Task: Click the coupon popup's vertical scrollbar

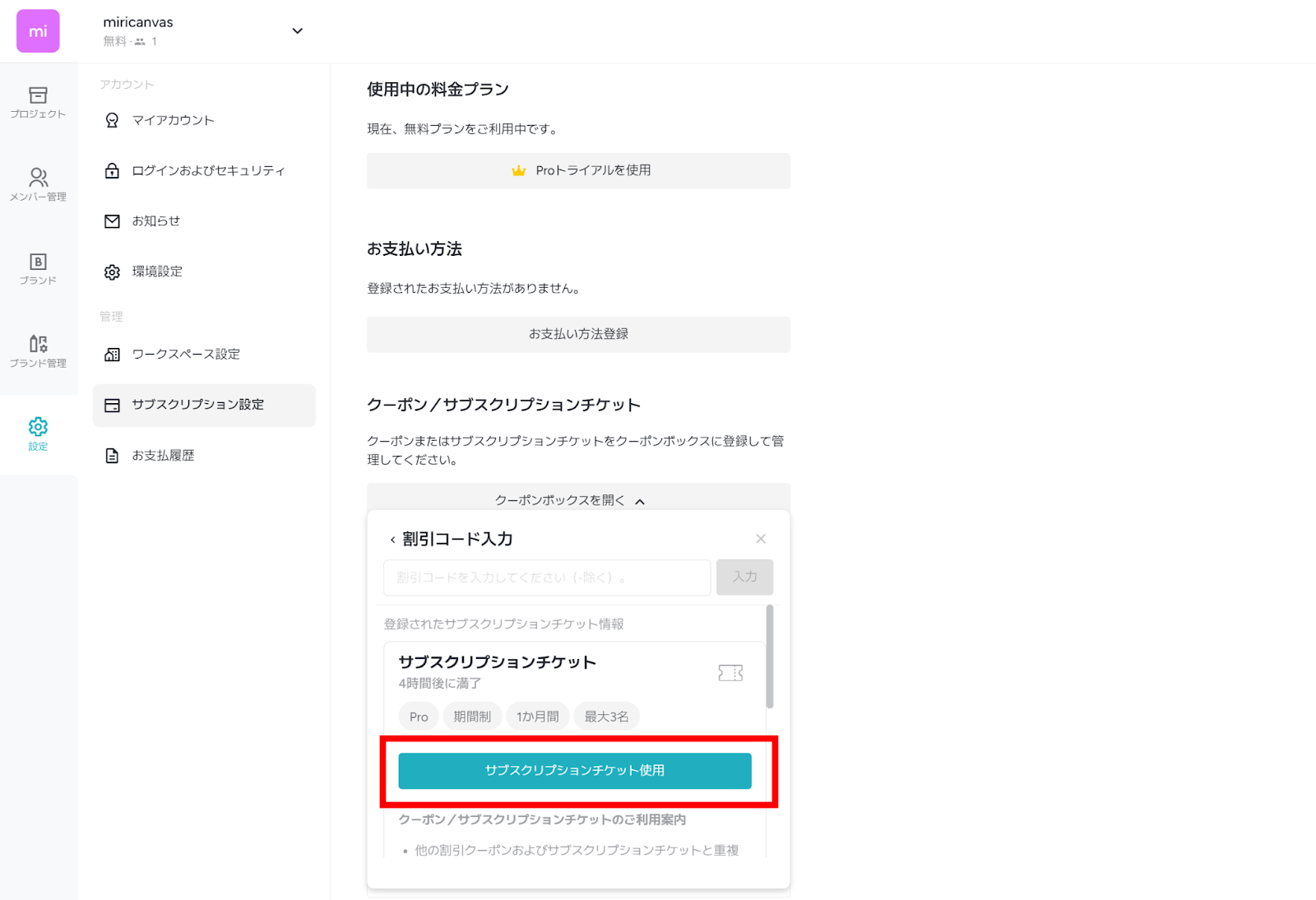Action: coord(770,656)
